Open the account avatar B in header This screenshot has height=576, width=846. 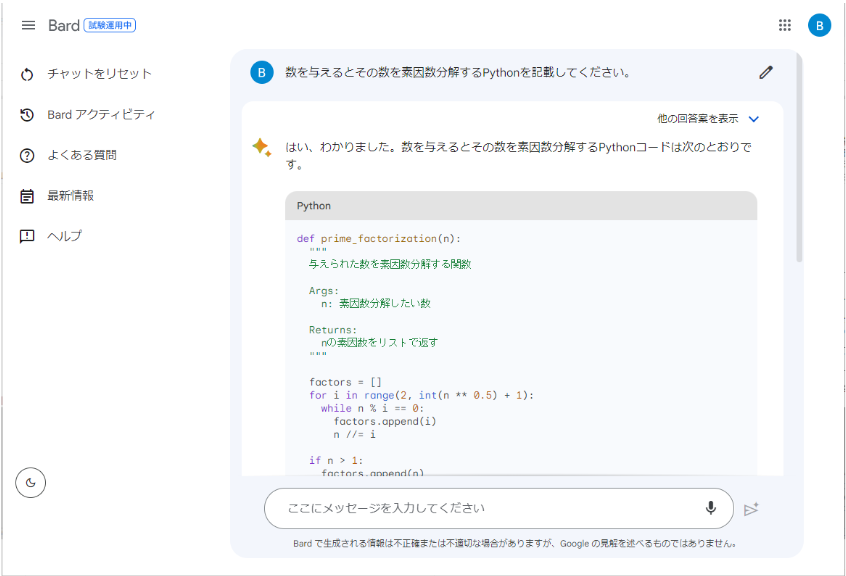click(819, 25)
